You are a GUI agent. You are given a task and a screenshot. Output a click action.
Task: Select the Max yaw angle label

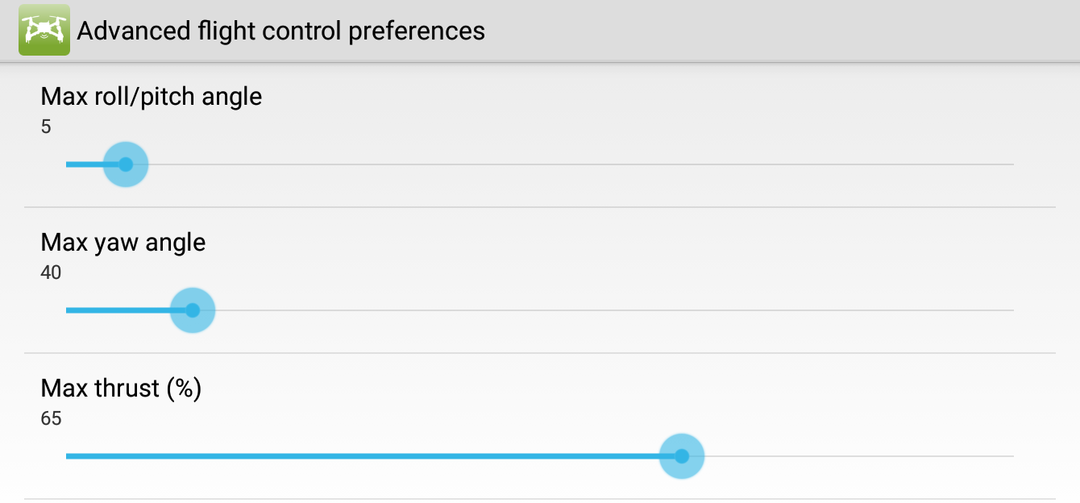click(123, 242)
